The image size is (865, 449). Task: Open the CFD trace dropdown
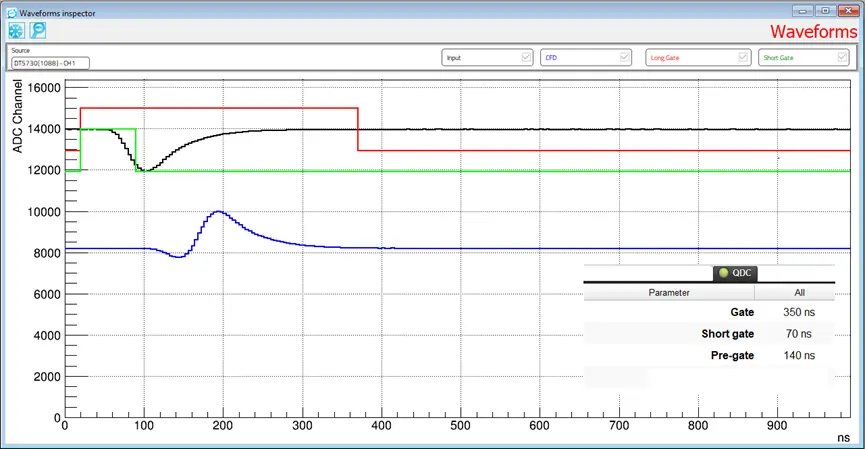point(585,57)
